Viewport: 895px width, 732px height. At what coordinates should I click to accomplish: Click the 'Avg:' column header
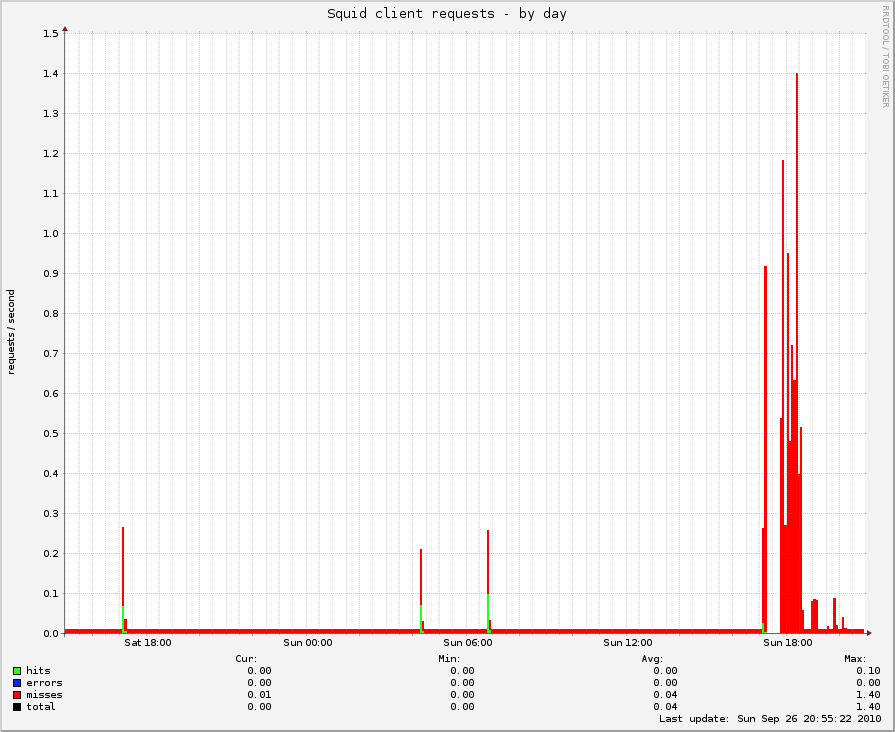tap(652, 659)
